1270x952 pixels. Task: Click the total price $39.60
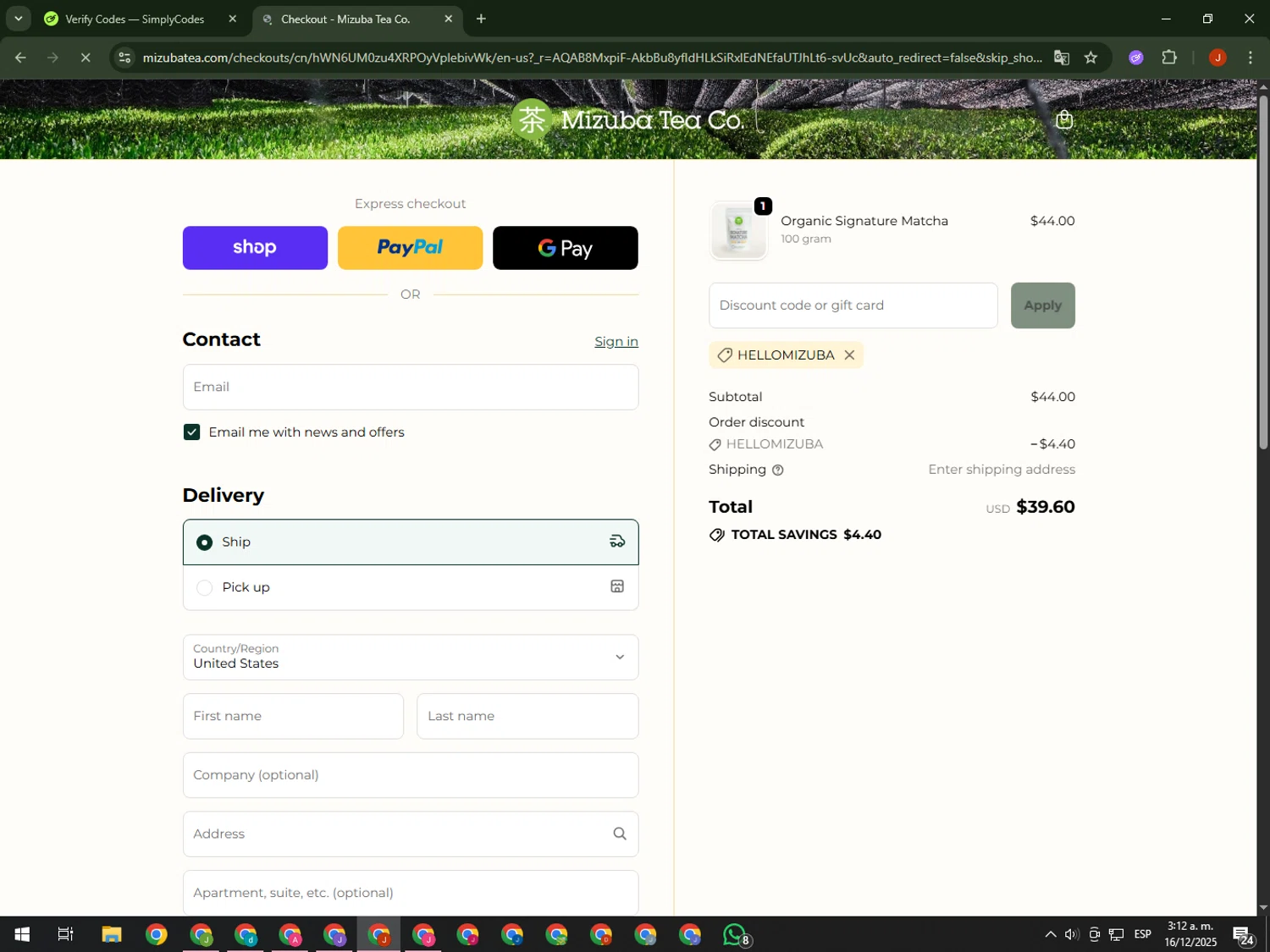1046,507
